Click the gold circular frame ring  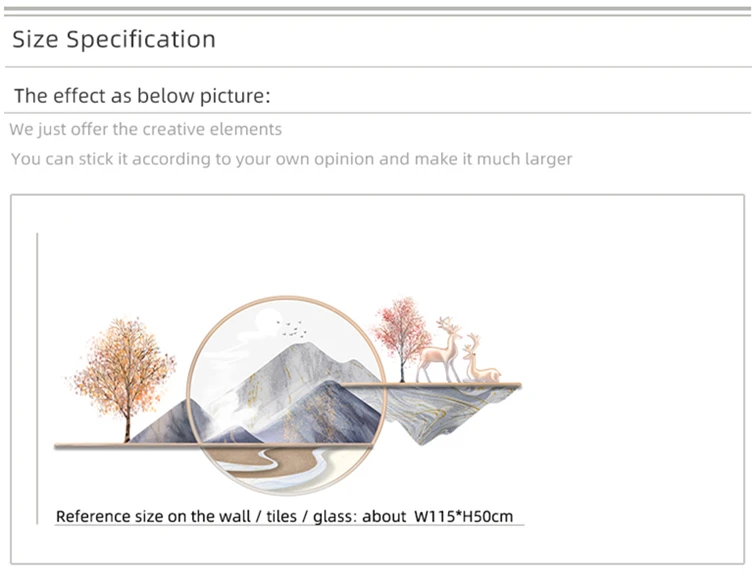pyautogui.click(x=286, y=395)
